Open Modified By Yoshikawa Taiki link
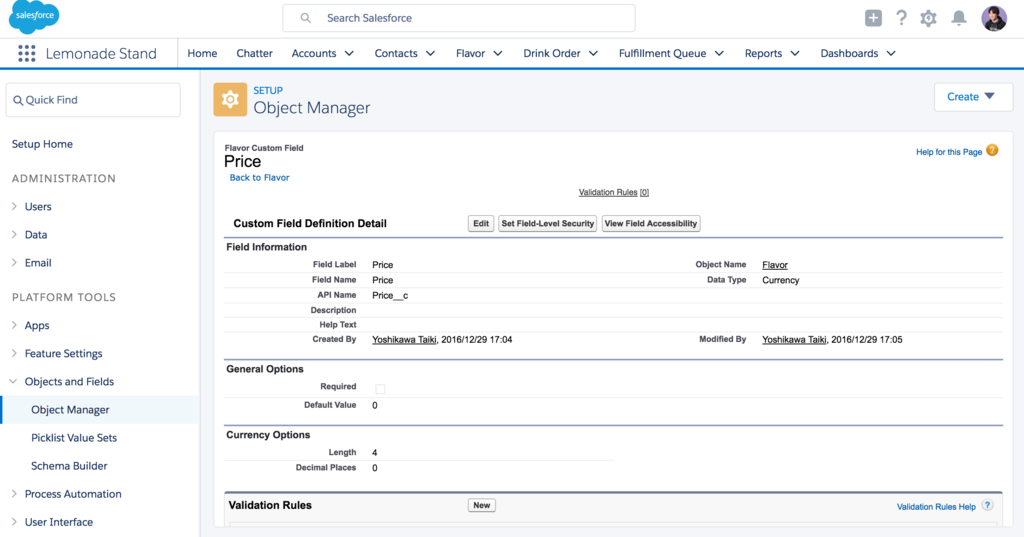Viewport: 1024px width, 537px height. pyautogui.click(x=794, y=340)
